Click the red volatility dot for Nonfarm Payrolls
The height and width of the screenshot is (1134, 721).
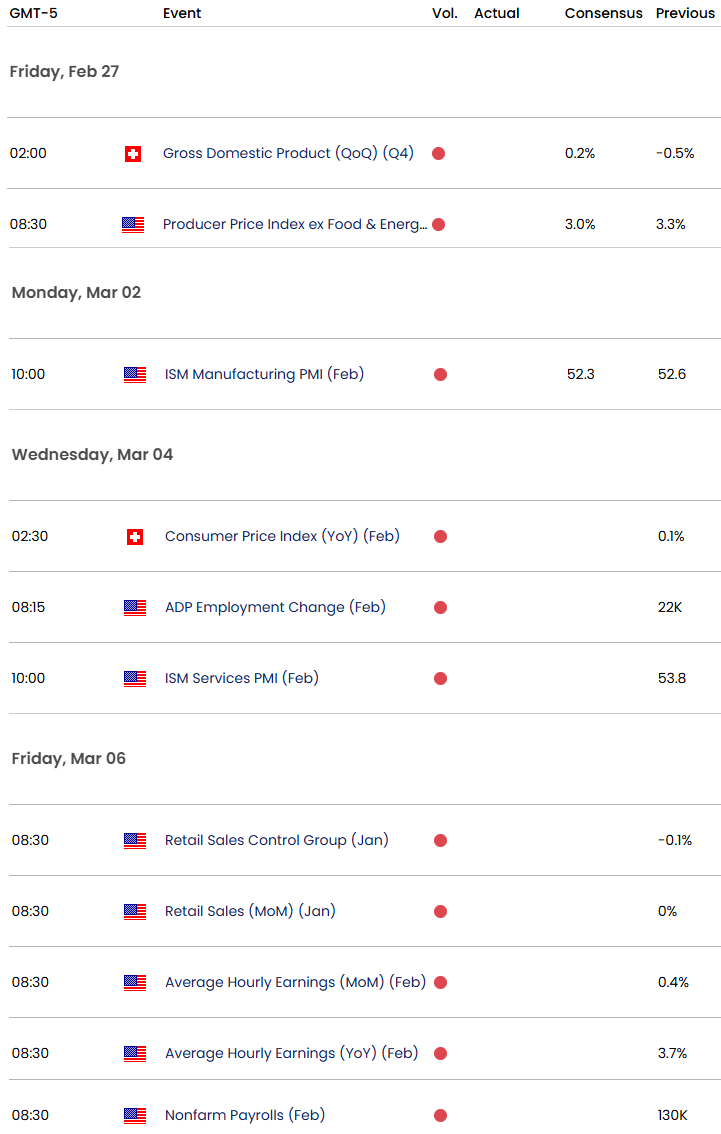(x=440, y=1116)
